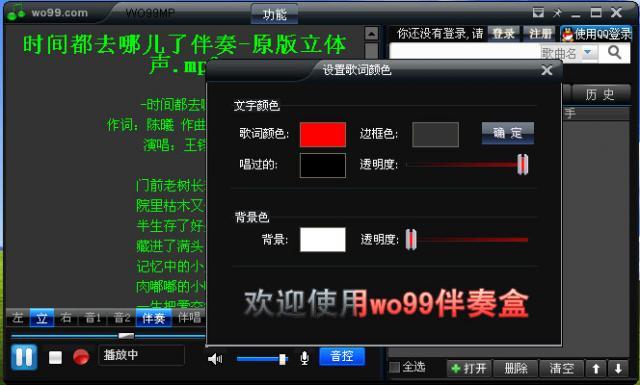This screenshot has width=640, height=385.
Task: Open the 历史 history tab
Action: pyautogui.click(x=600, y=95)
